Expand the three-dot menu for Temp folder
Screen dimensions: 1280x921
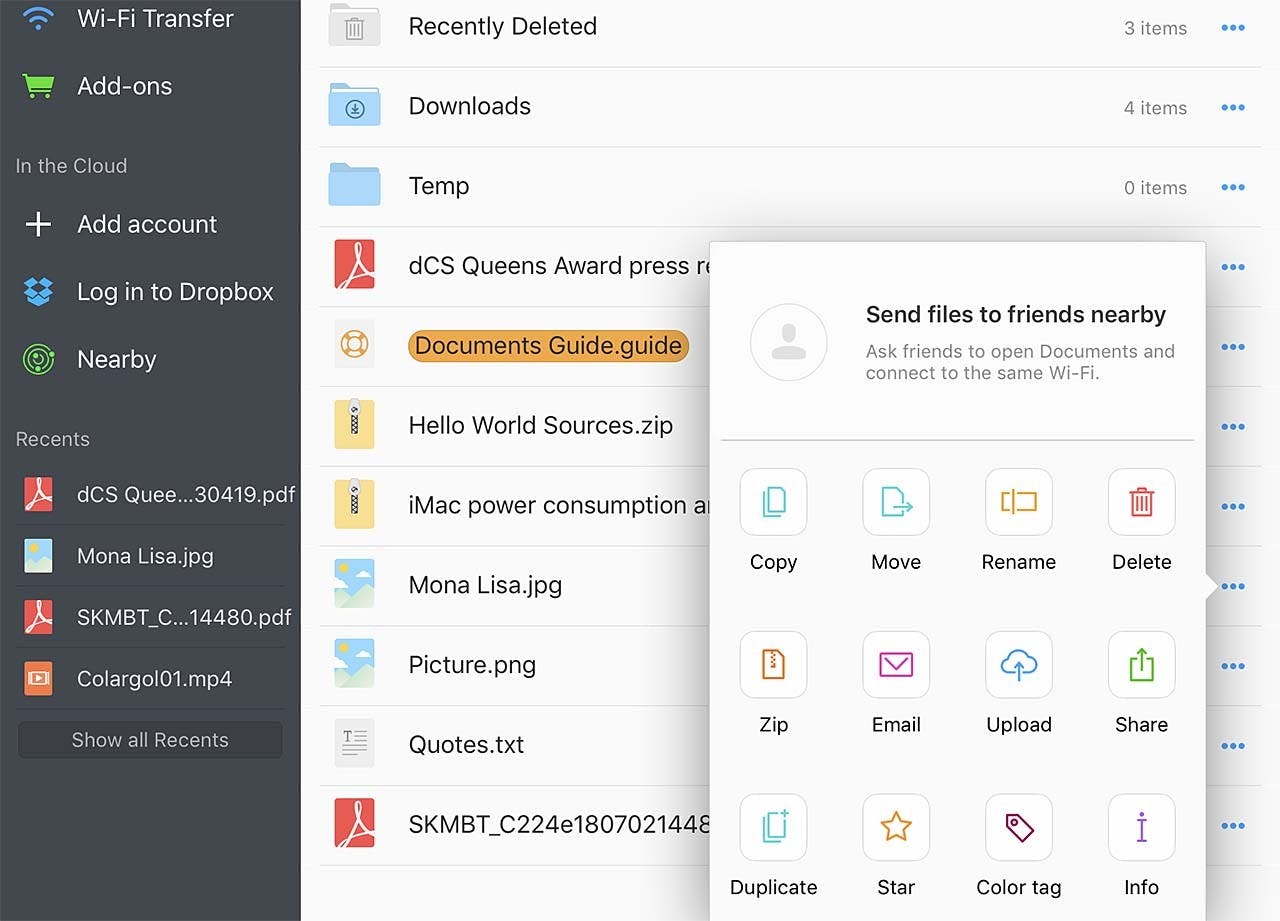[1233, 188]
